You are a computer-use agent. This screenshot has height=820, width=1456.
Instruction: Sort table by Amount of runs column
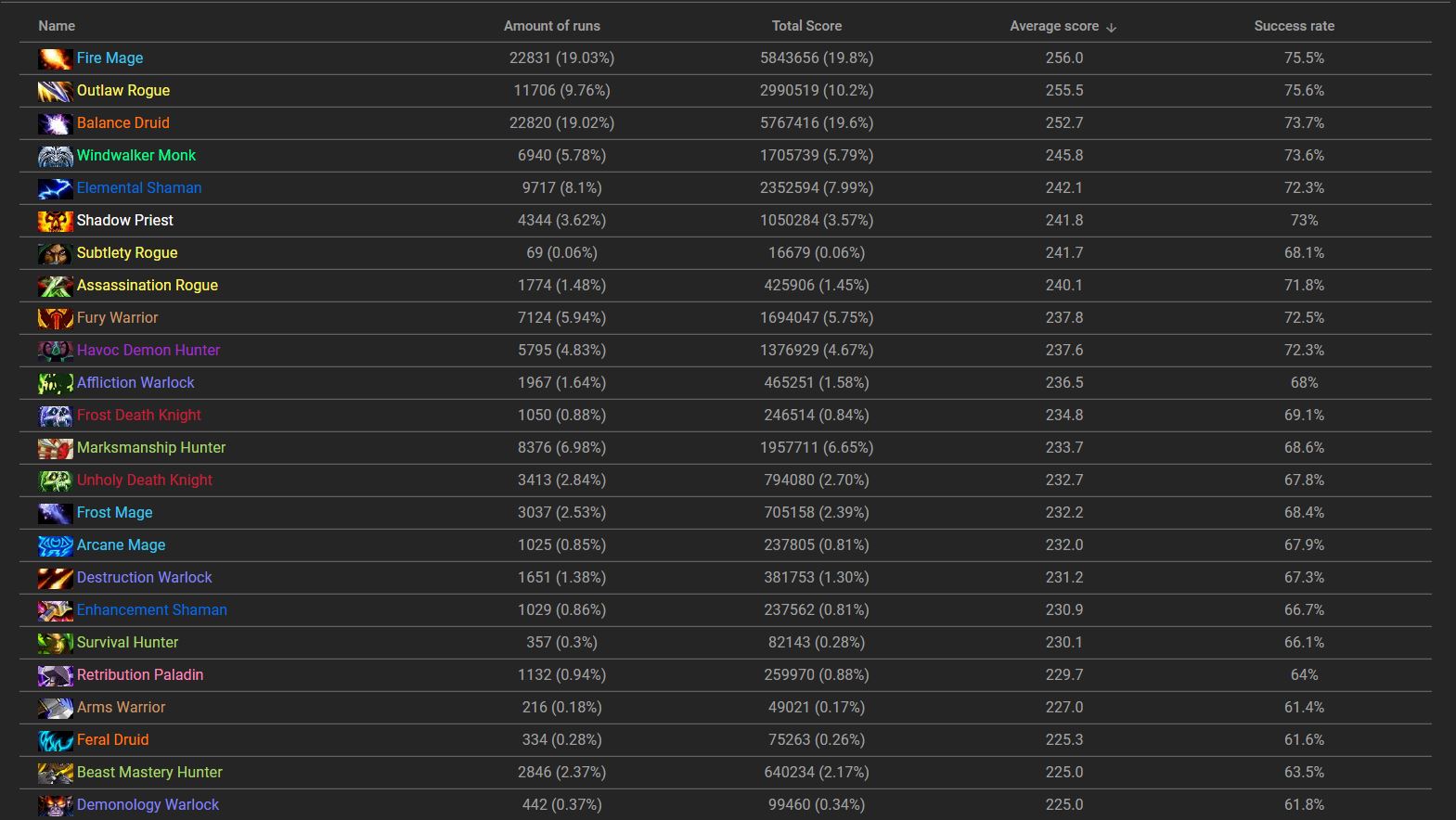552,26
